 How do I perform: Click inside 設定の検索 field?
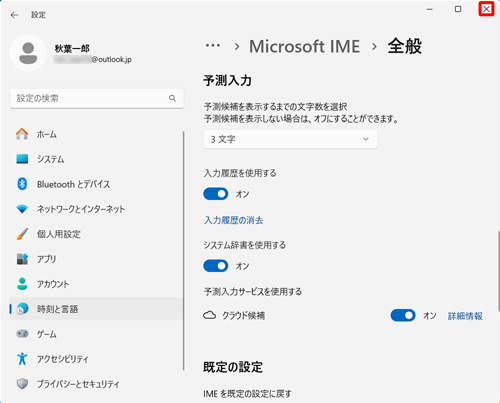pos(97,98)
